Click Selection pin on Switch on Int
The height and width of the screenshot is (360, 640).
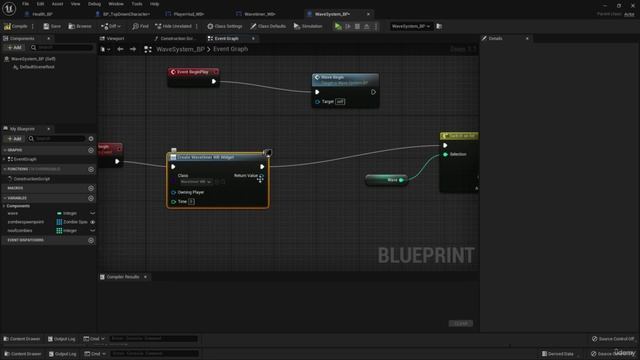point(445,154)
